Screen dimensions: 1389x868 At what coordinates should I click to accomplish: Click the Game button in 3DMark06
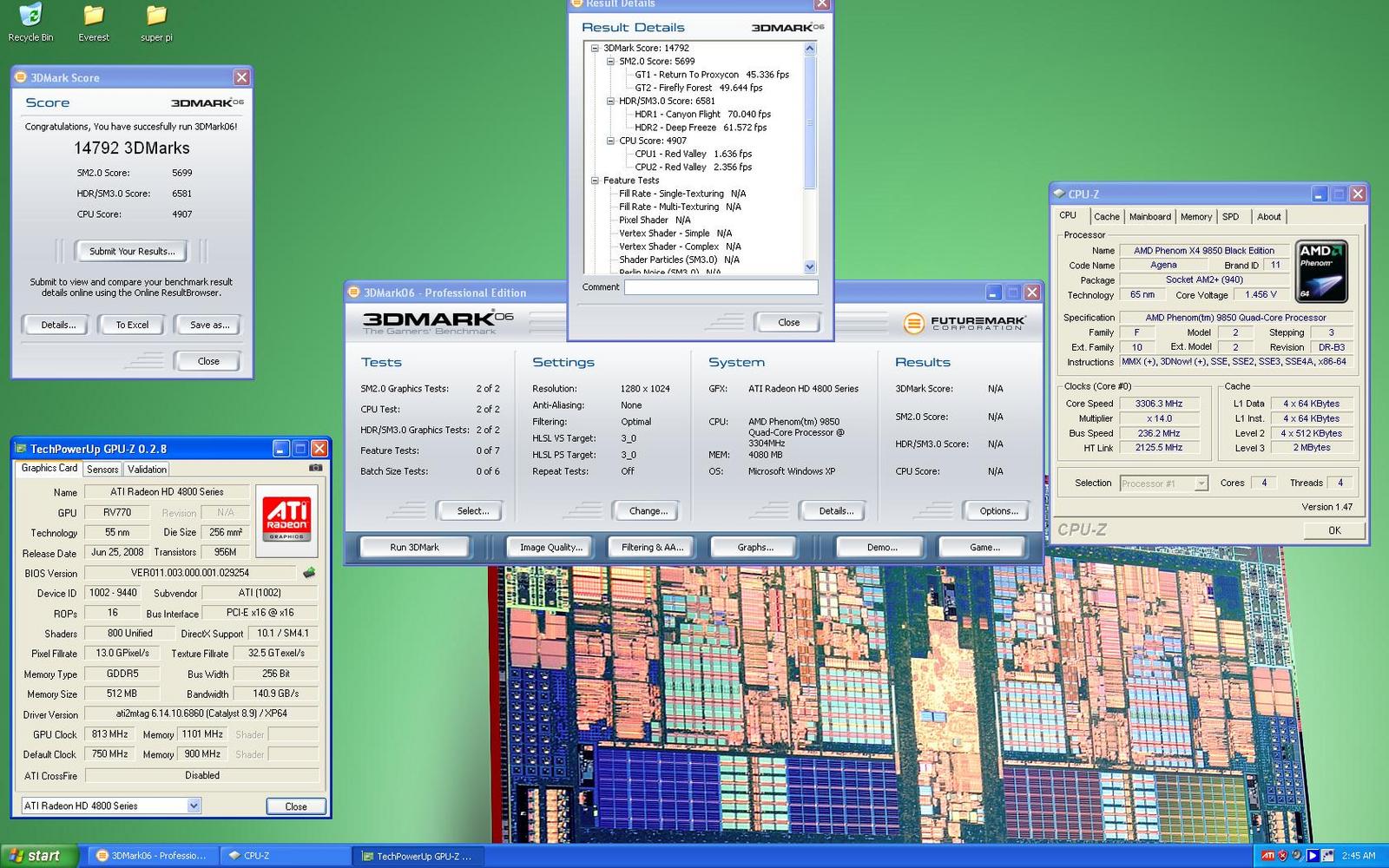[x=984, y=547]
